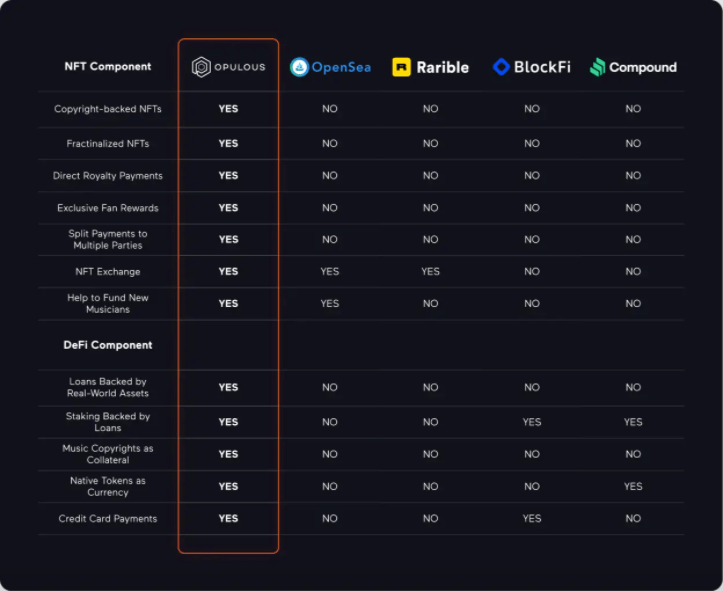The height and width of the screenshot is (591, 723).
Task: Click the Opulous hexagon logo icon
Action: click(x=201, y=67)
